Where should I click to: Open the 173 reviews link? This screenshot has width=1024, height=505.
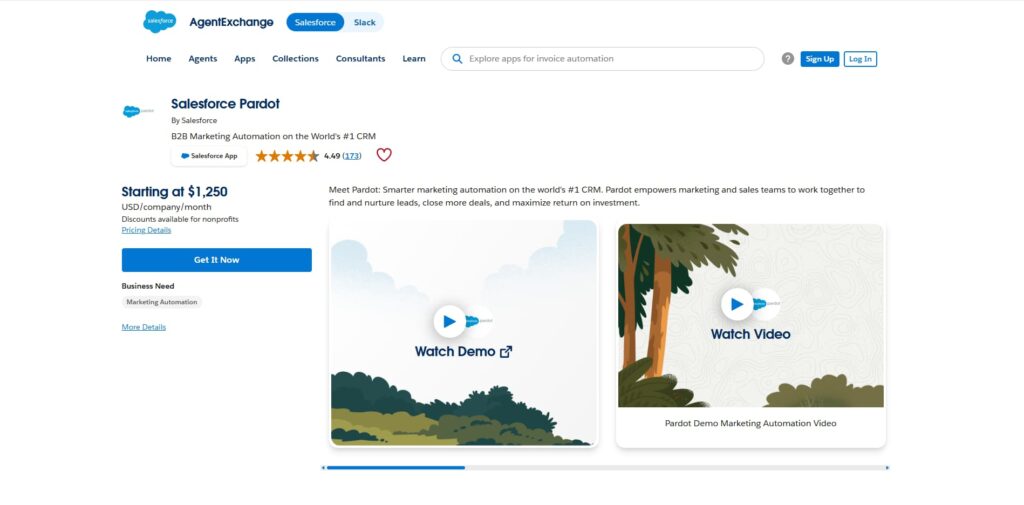(352, 156)
